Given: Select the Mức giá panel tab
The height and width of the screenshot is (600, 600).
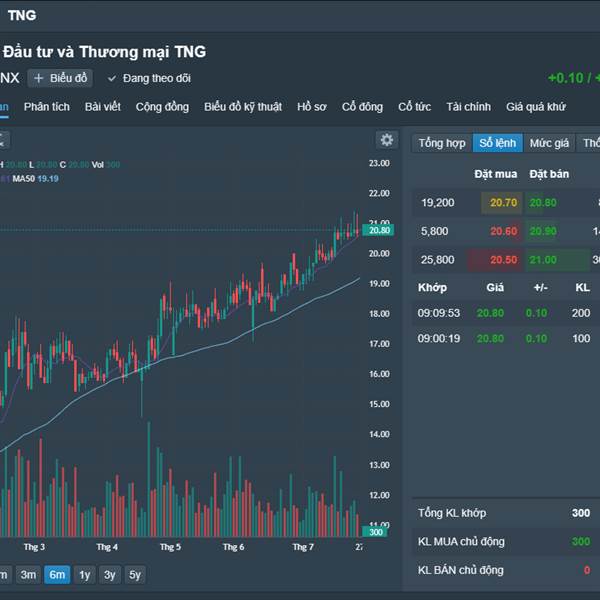Looking at the screenshot, I should [x=549, y=143].
